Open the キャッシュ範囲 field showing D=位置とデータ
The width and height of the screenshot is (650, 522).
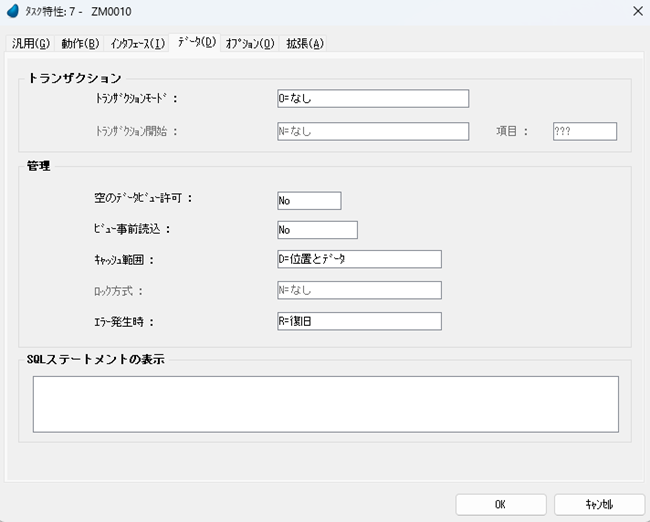pyautogui.click(x=359, y=260)
